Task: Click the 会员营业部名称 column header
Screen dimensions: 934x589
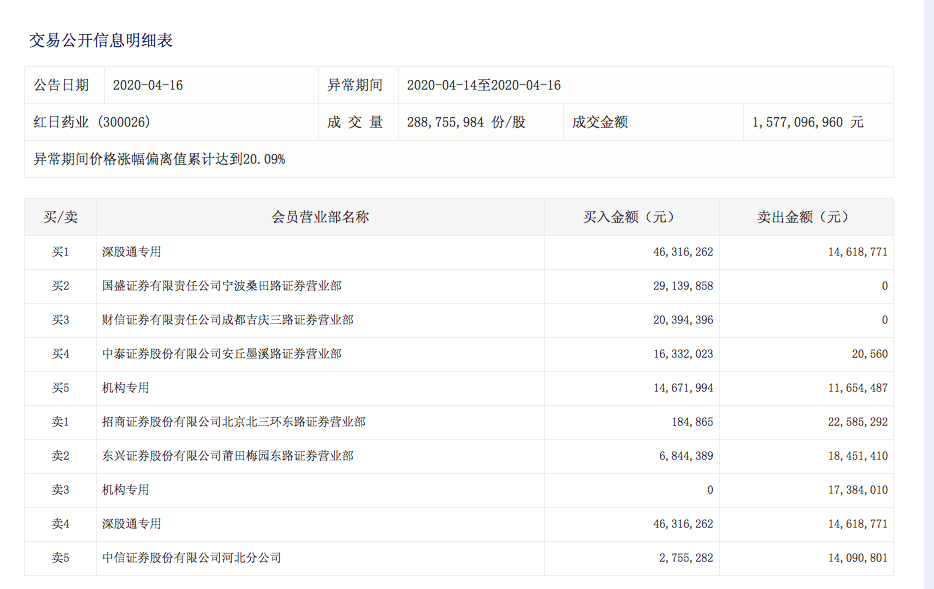Action: coord(320,217)
